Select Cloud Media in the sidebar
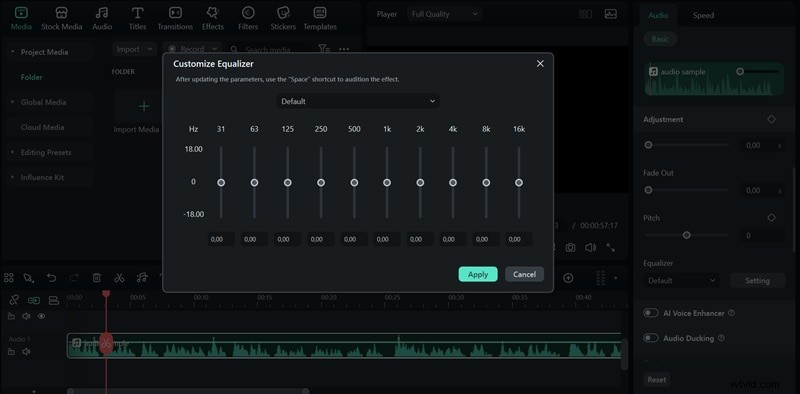 pyautogui.click(x=42, y=127)
